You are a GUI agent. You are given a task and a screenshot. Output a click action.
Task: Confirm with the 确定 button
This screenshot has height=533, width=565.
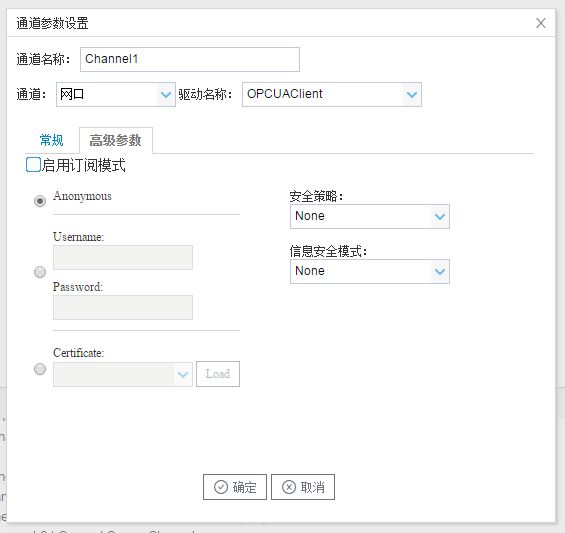235,487
